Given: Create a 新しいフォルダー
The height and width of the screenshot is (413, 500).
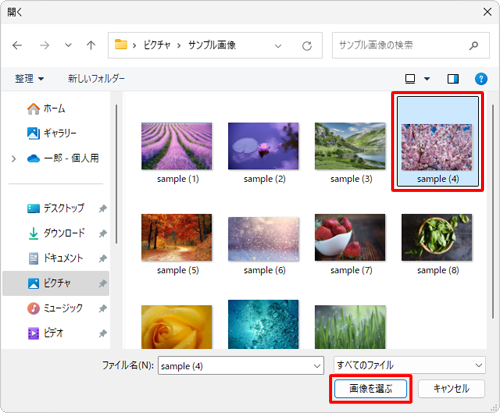Looking at the screenshot, I should 96,79.
